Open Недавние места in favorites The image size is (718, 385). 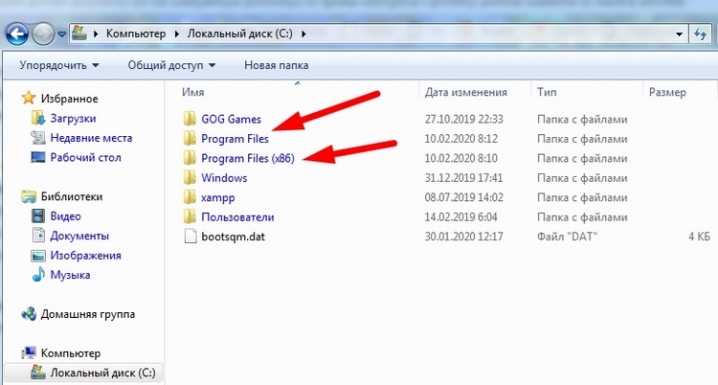91,138
